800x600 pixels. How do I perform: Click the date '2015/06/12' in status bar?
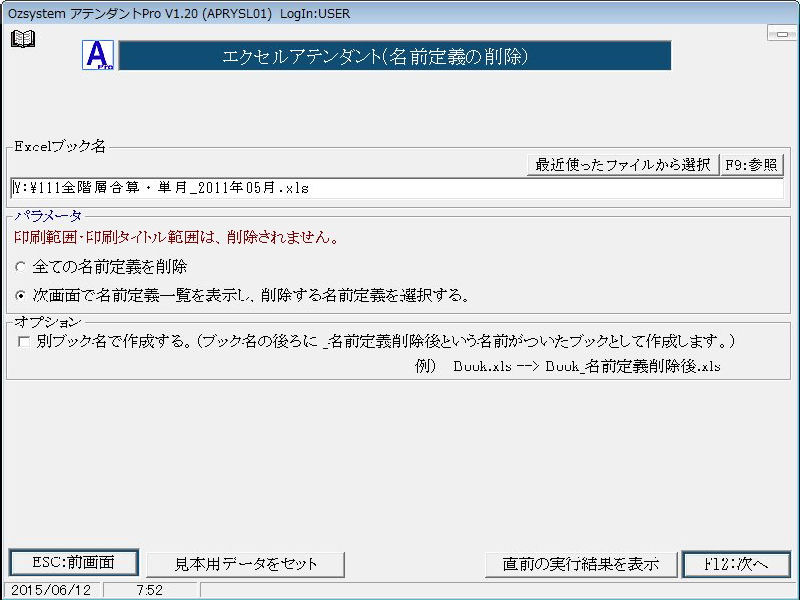51,590
